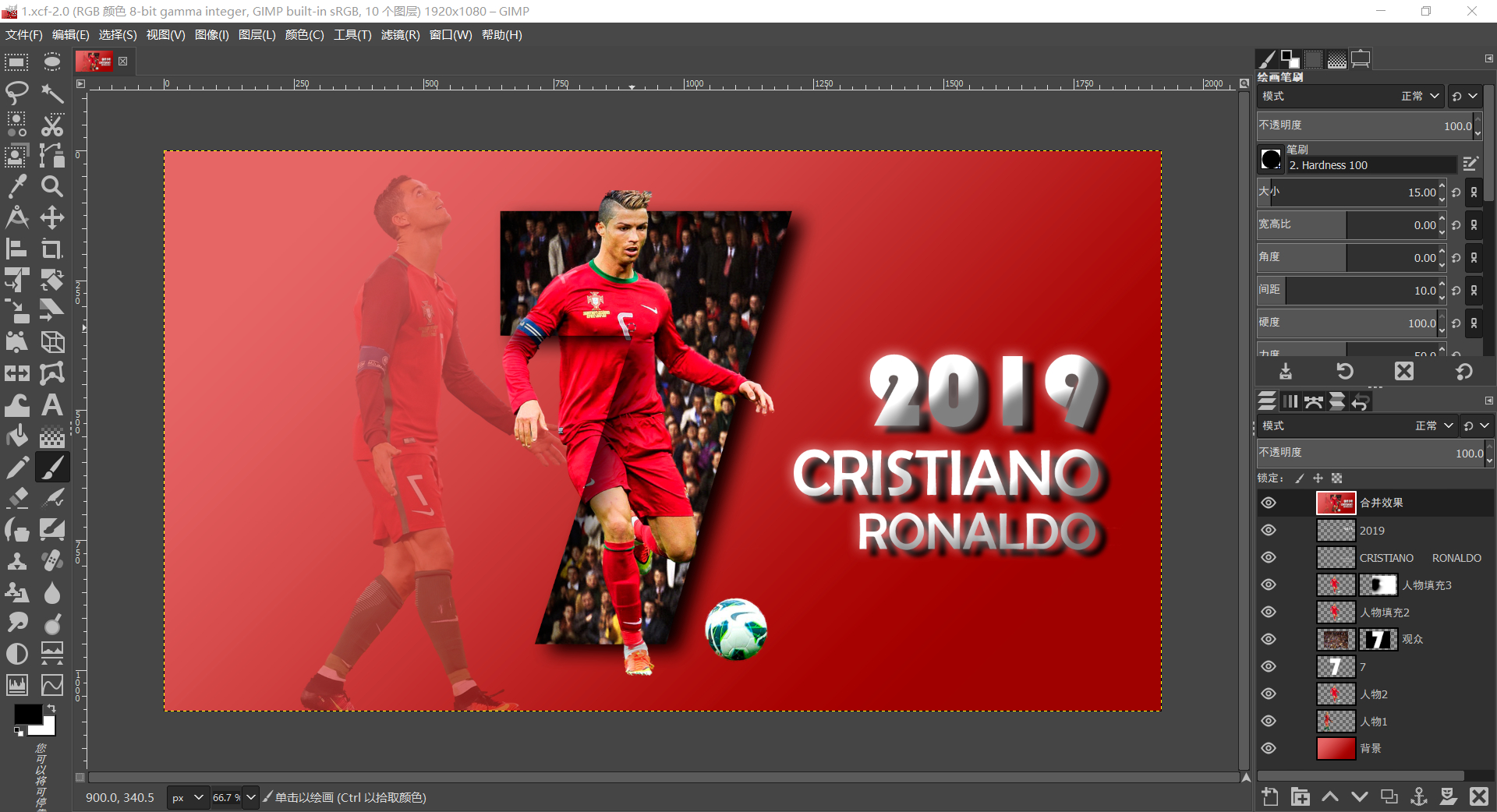Open the tool options panel configuration menu
The image size is (1497, 812).
1488,58
